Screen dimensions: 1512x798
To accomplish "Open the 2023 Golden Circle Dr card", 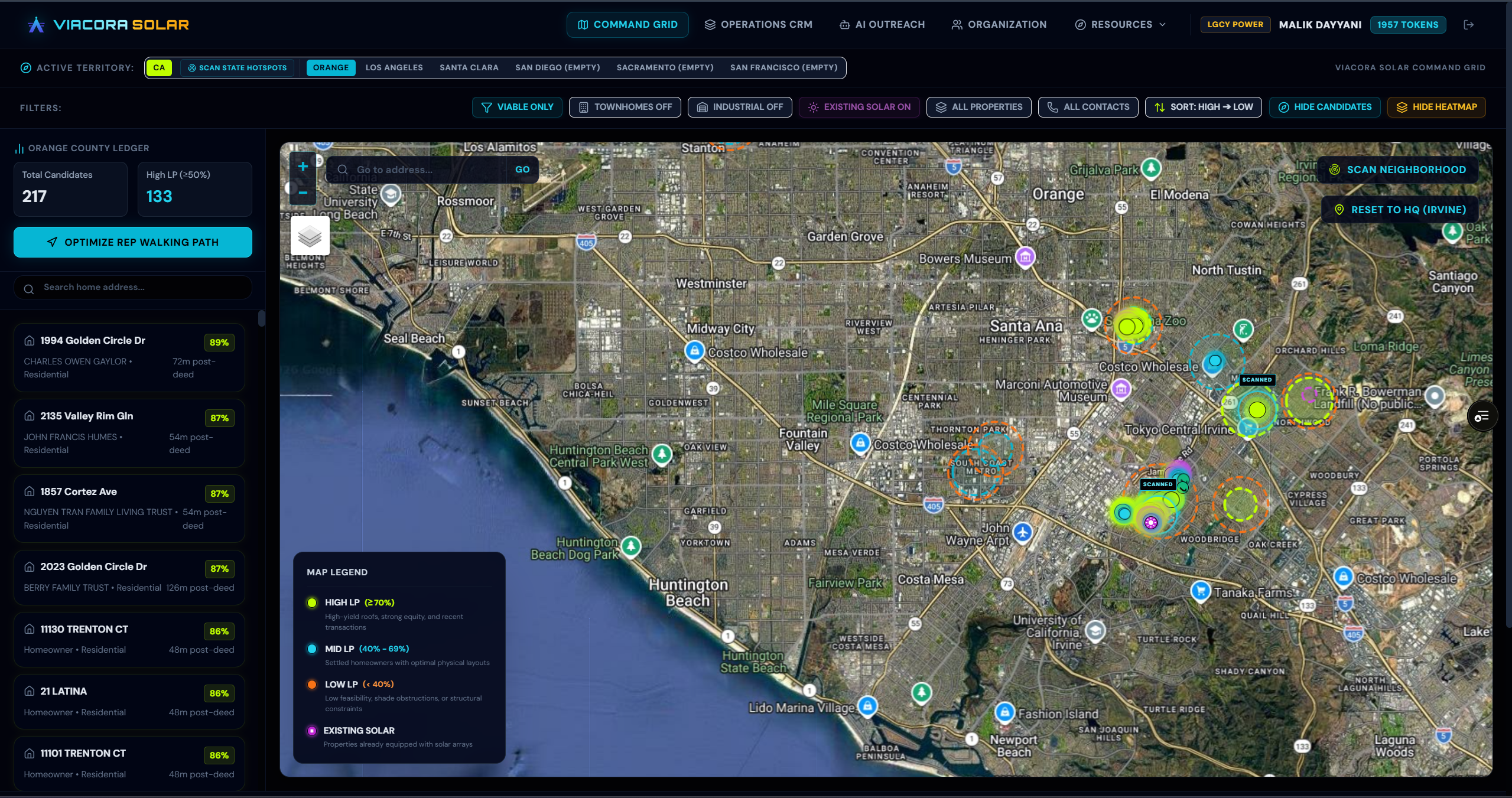I will [x=129, y=578].
